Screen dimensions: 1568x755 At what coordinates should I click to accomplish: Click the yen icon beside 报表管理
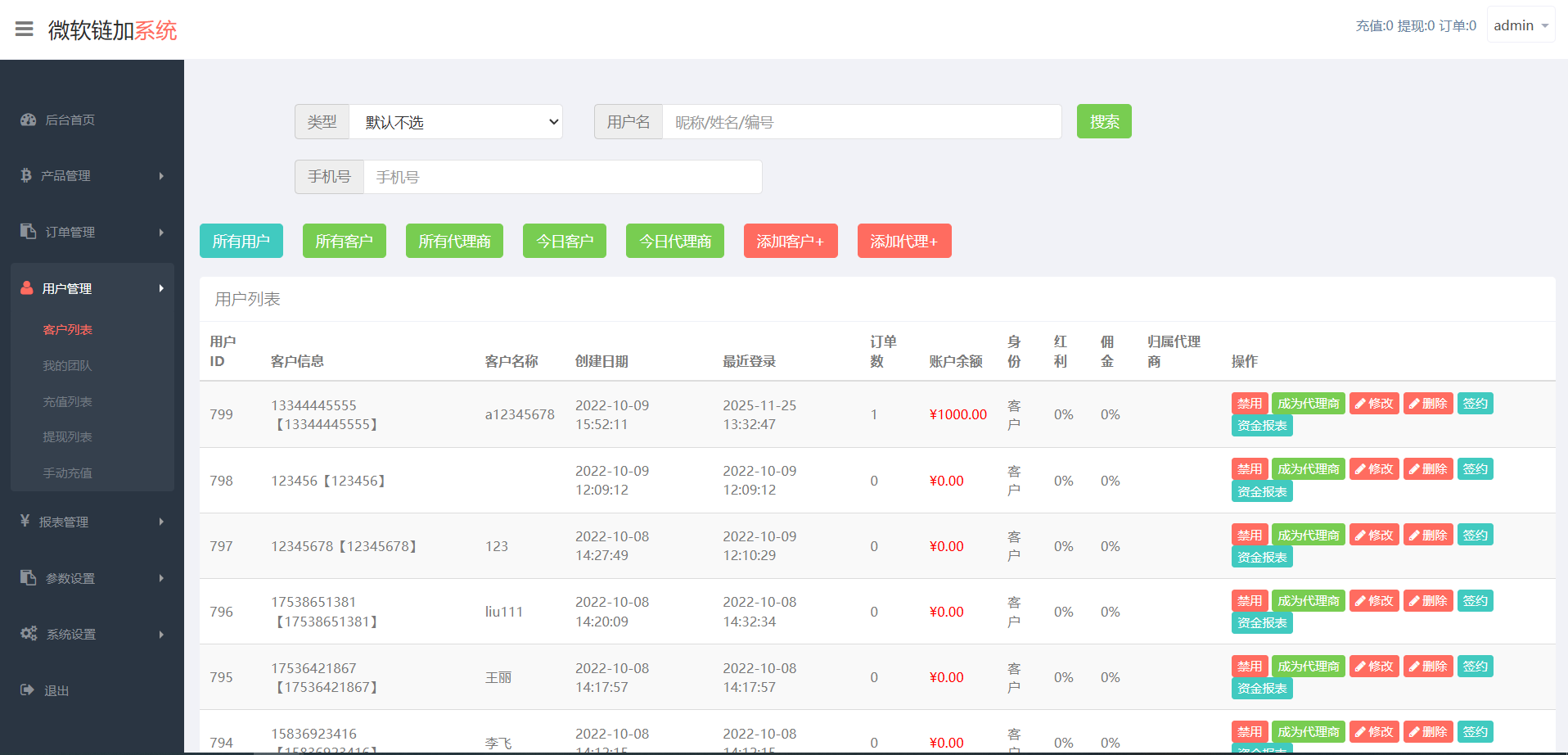click(25, 521)
